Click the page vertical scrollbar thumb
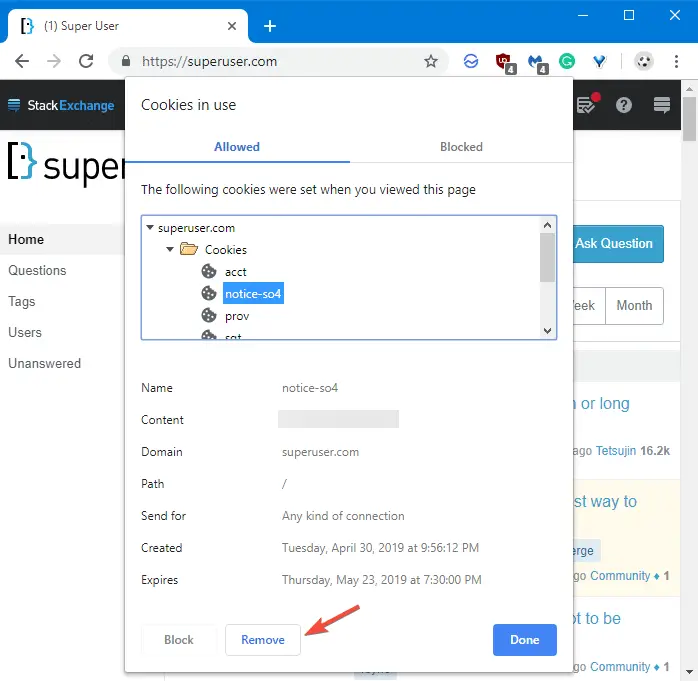 pos(689,118)
